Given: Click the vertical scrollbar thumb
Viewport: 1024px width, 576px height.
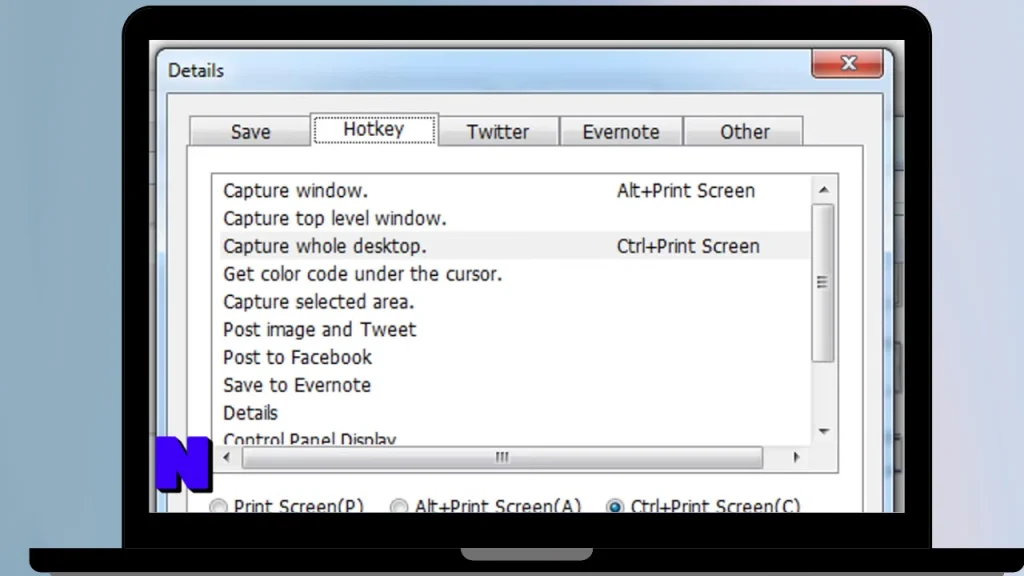Looking at the screenshot, I should [x=823, y=282].
